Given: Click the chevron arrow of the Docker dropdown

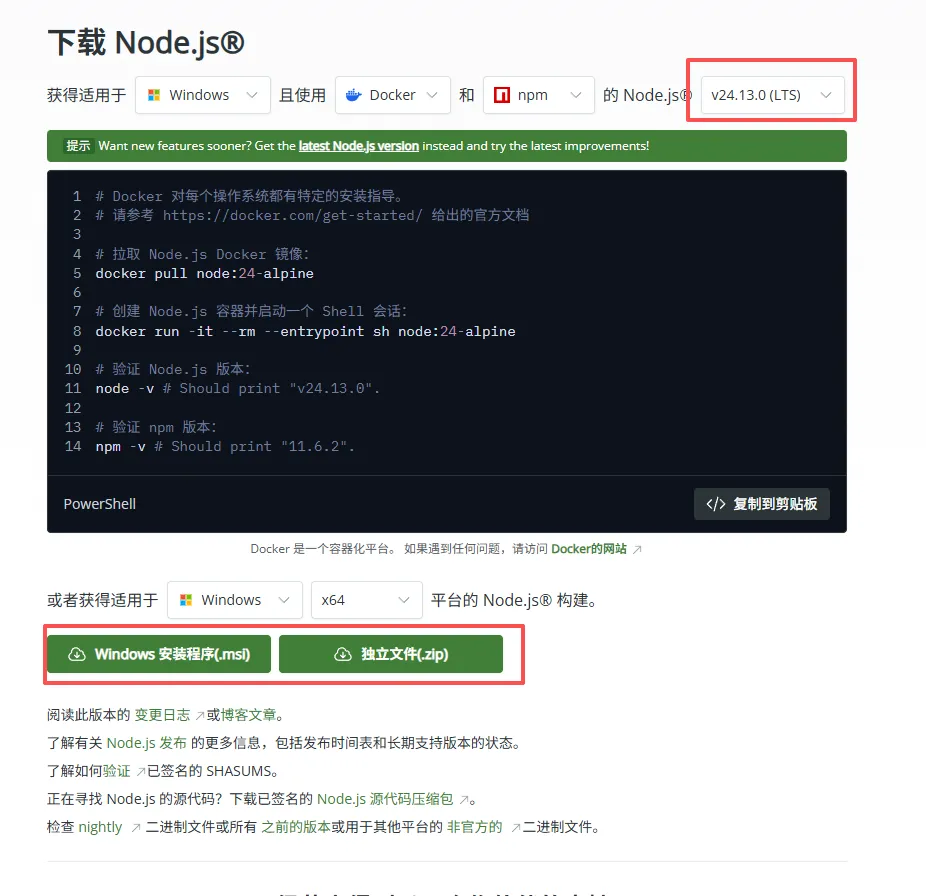Looking at the screenshot, I should pyautogui.click(x=432, y=95).
